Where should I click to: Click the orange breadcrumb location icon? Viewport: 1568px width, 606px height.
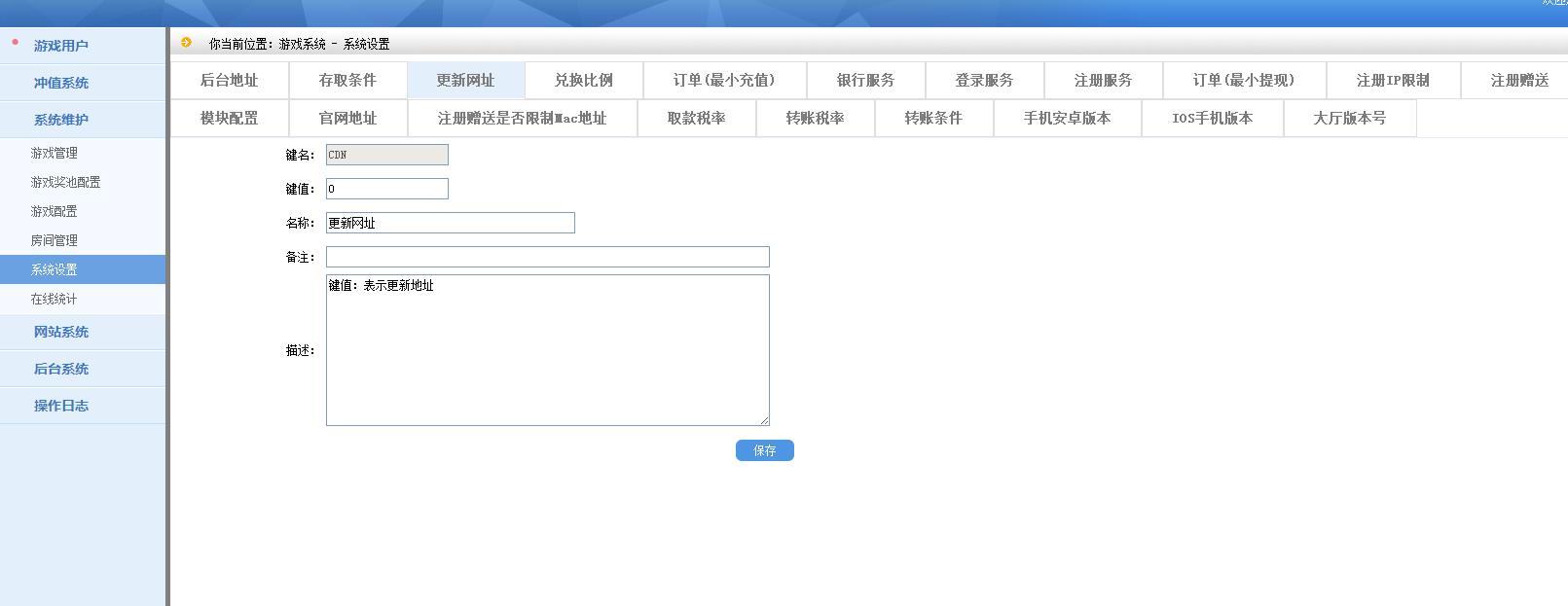(186, 43)
